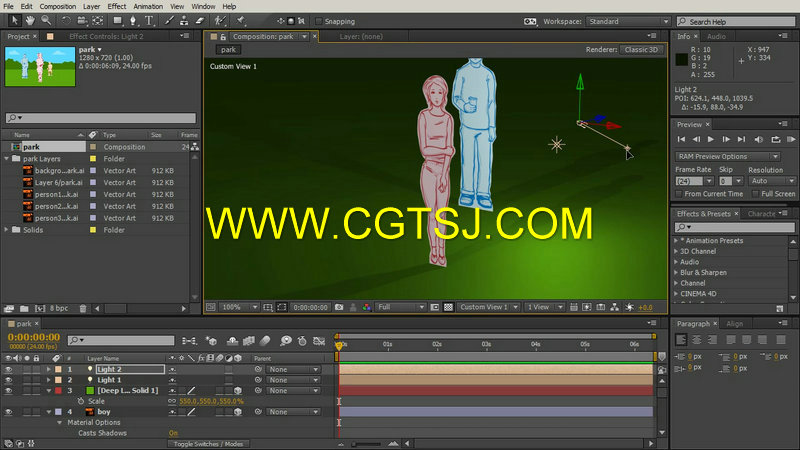Enable Full Screen checkbox

tap(755, 194)
